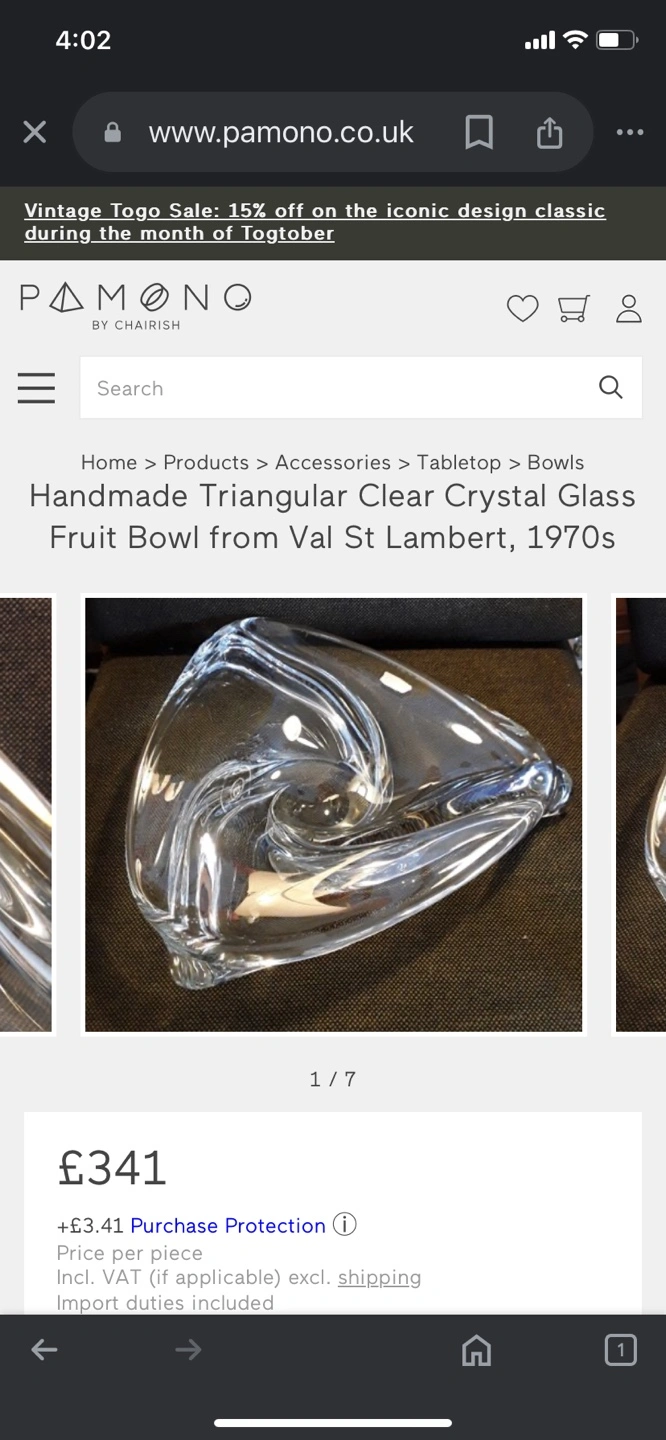The width and height of the screenshot is (666, 1440).
Task: Open the hamburger navigation menu
Action: [36, 388]
